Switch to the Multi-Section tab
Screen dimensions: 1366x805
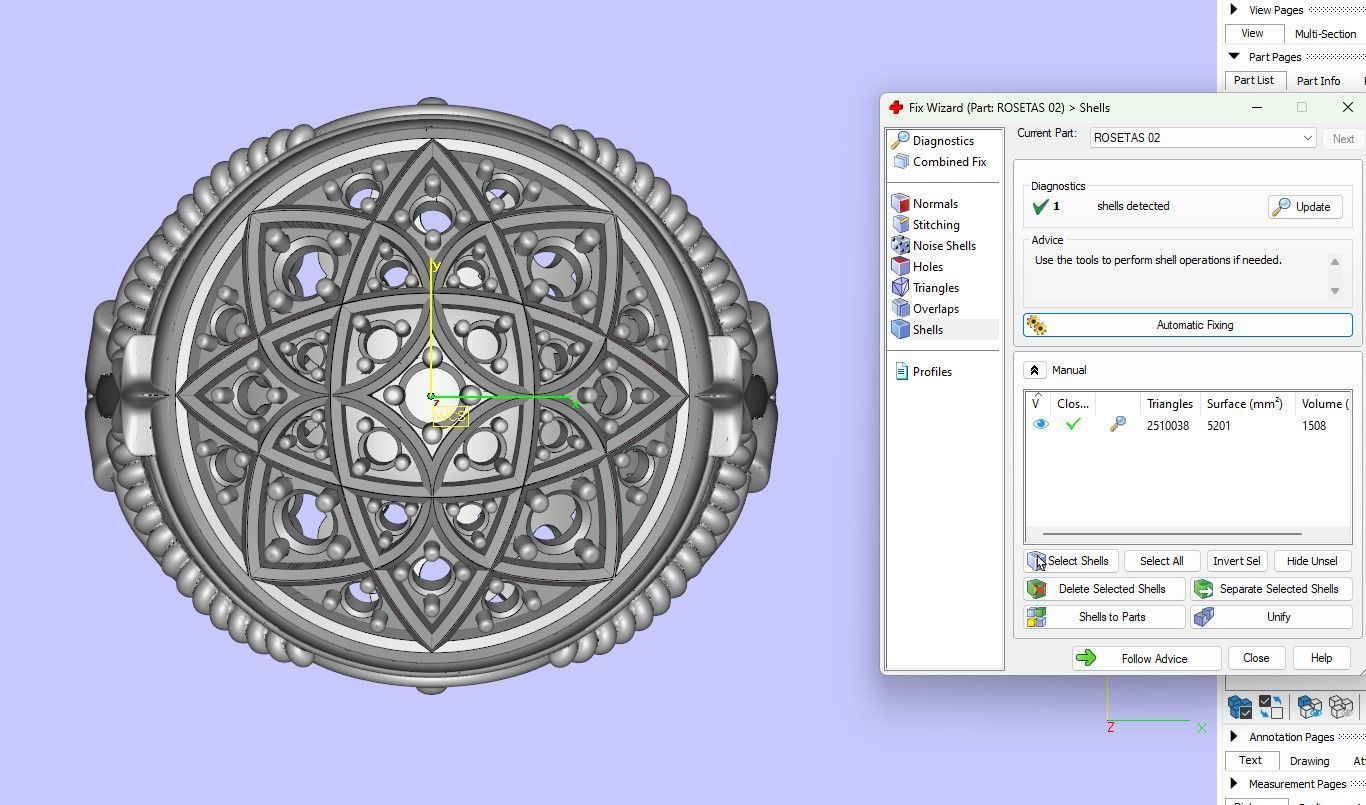[x=1325, y=34]
